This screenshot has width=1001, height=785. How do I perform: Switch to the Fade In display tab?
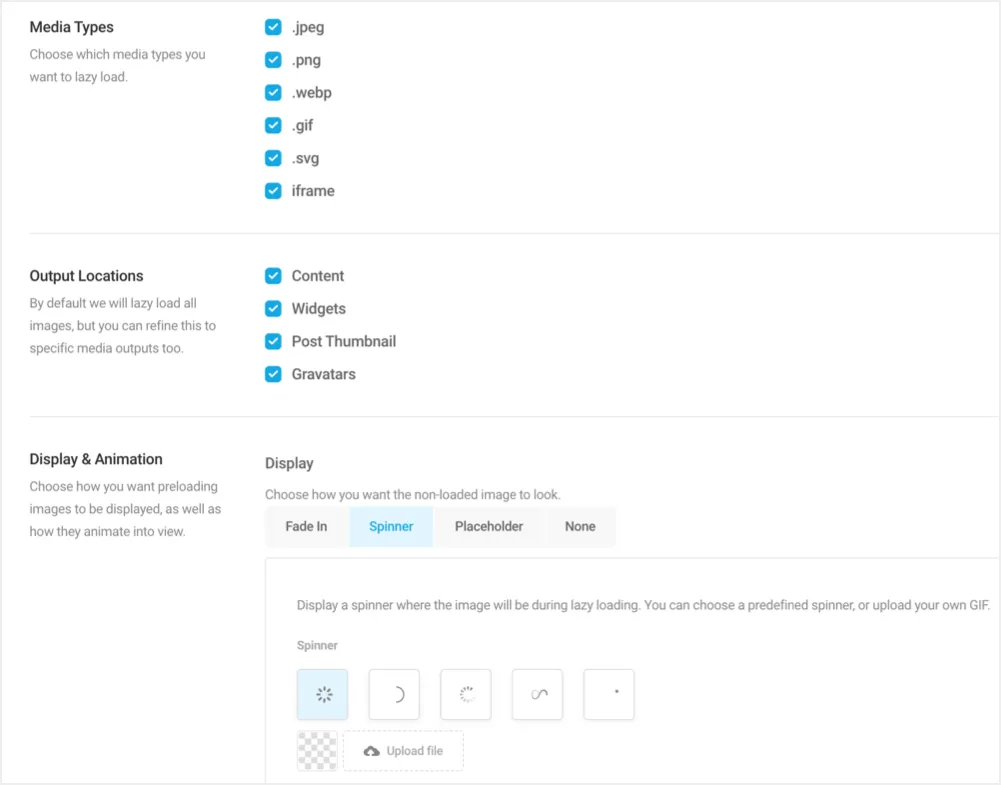click(x=306, y=527)
